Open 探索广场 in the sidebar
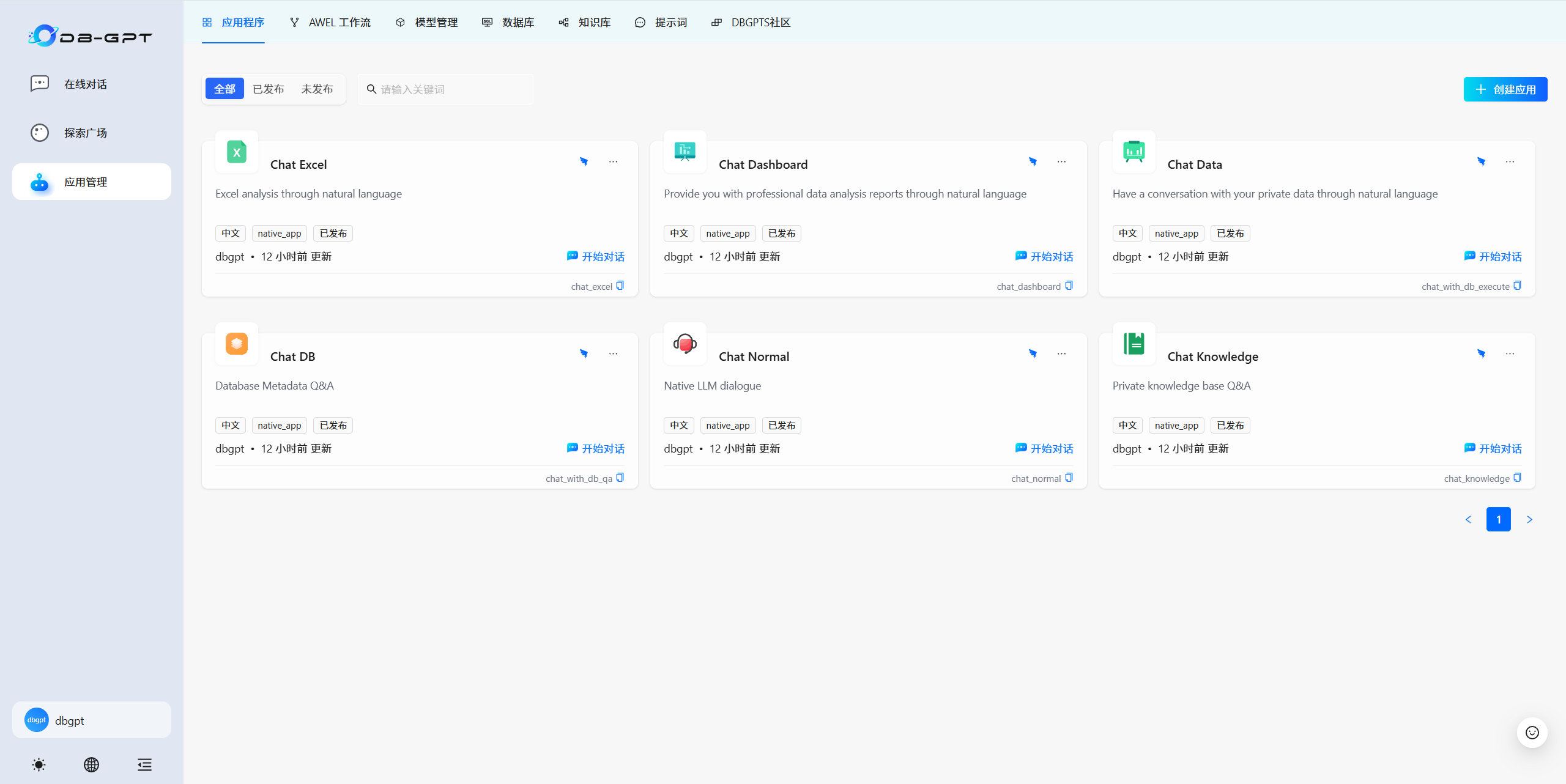 pos(86,133)
